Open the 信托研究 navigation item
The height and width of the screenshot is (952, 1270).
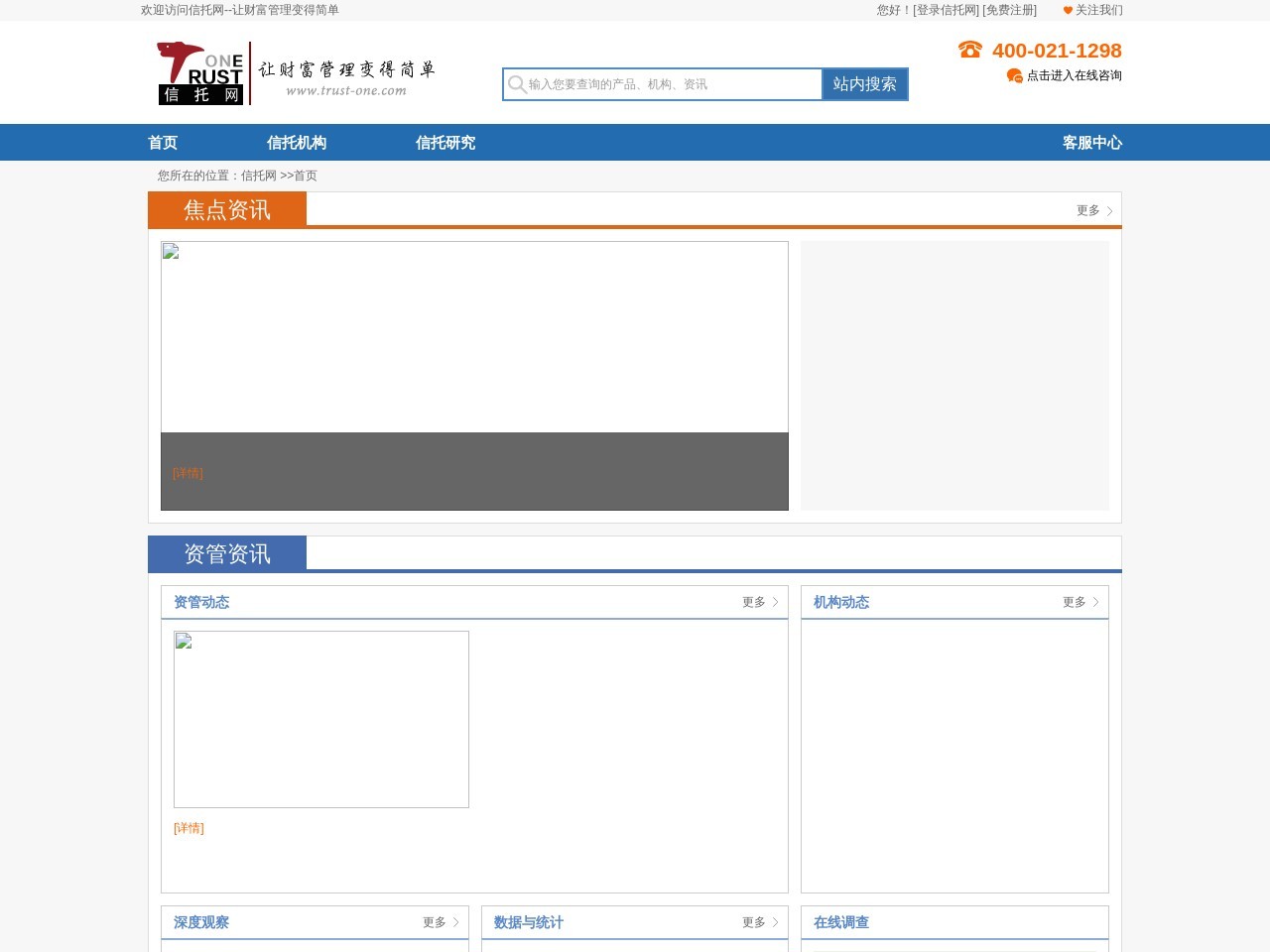(445, 143)
